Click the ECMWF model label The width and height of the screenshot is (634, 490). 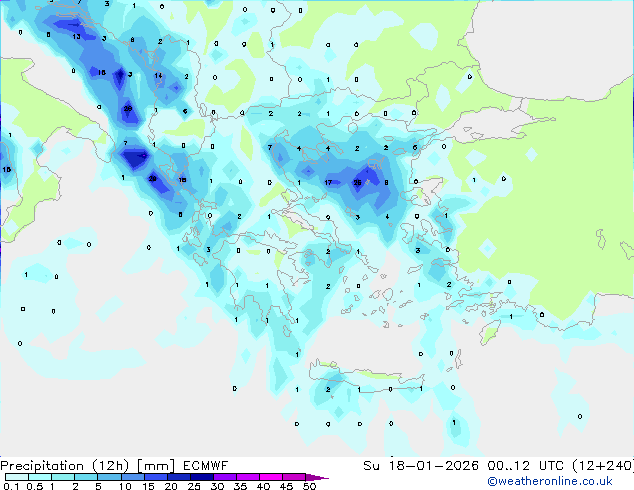[205, 466]
